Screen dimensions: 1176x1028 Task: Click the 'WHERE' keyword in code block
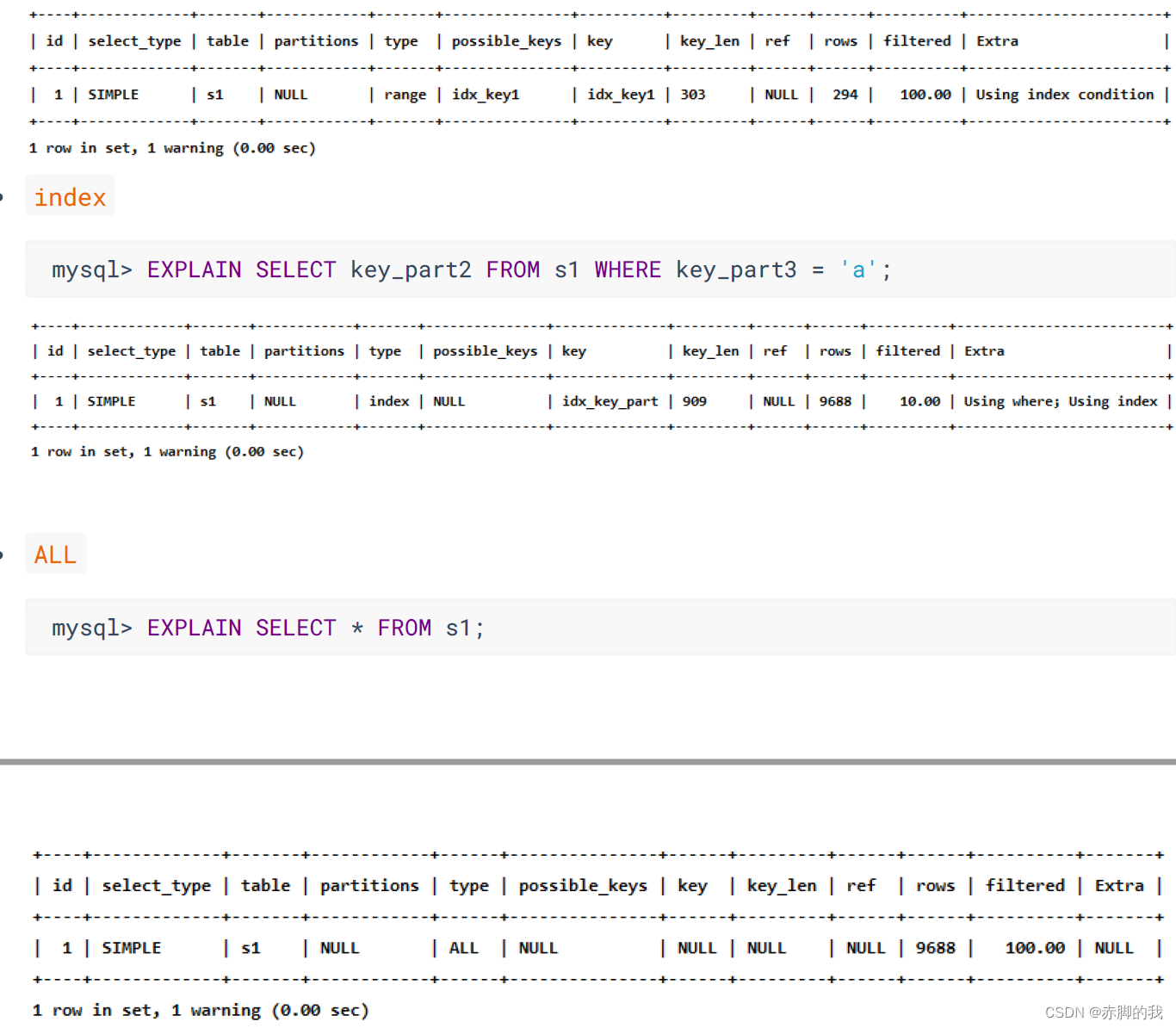[x=628, y=270]
